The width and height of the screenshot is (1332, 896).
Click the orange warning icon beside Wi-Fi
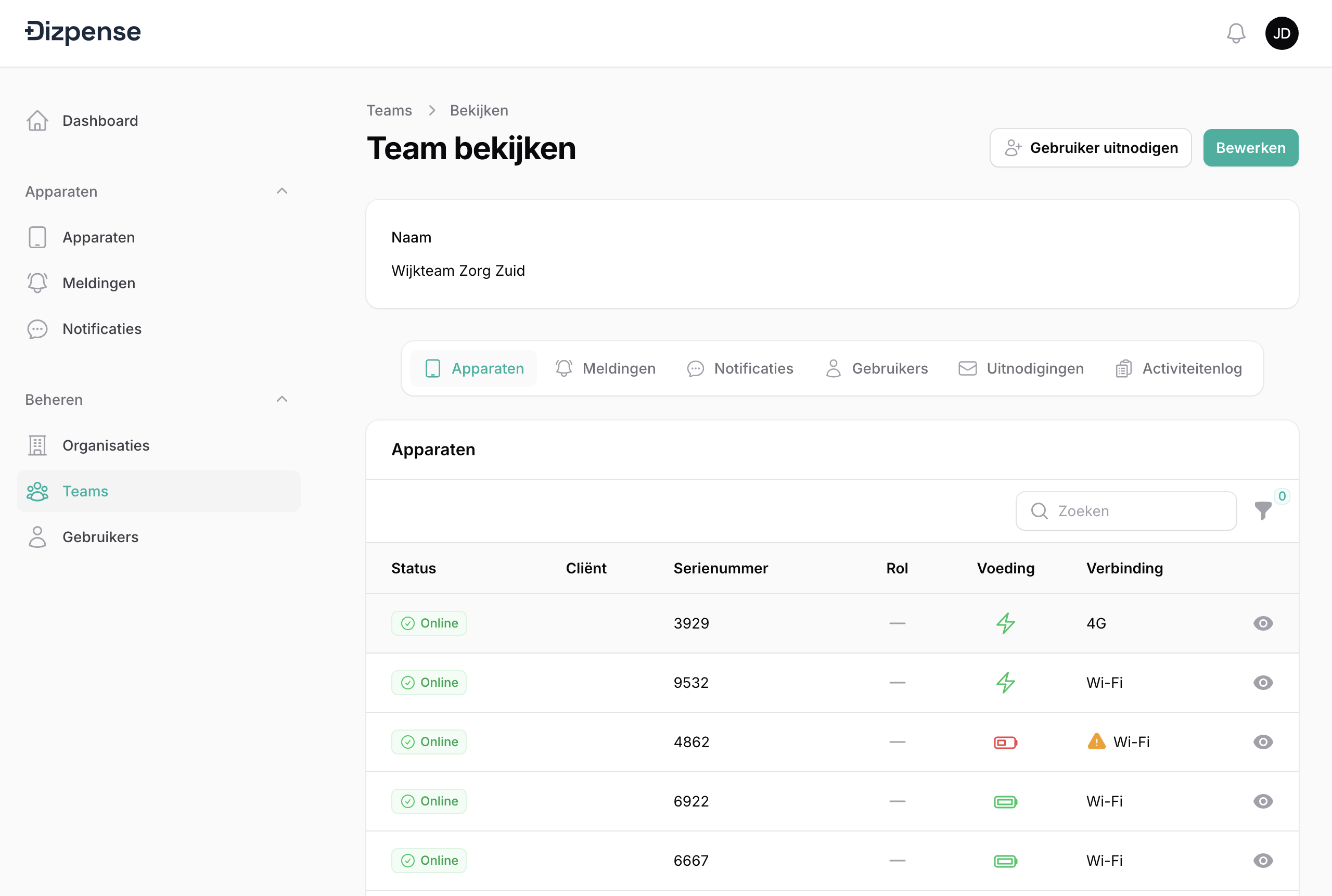pos(1096,741)
